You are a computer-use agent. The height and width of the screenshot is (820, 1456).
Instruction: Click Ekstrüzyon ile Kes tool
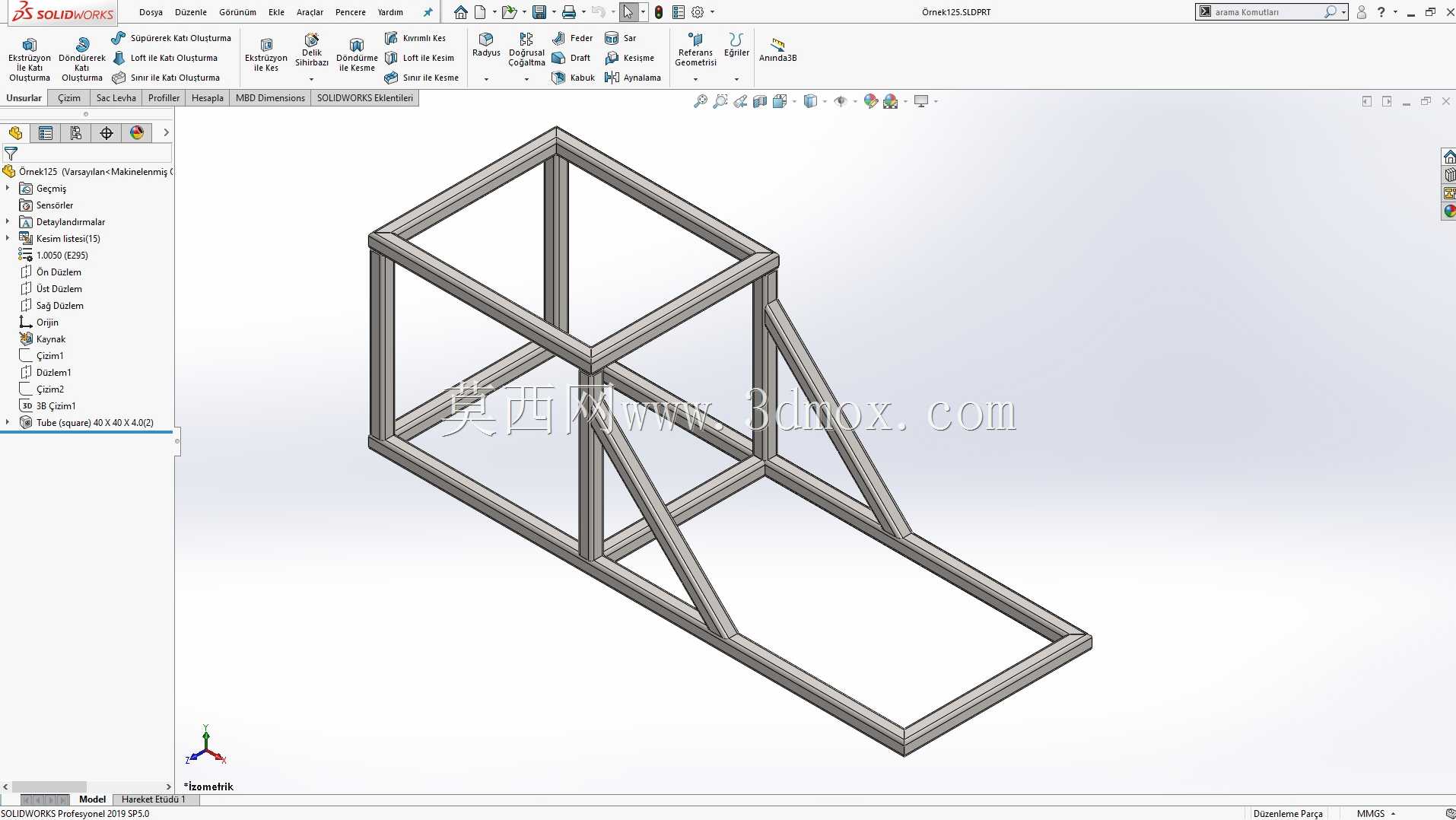click(x=266, y=55)
